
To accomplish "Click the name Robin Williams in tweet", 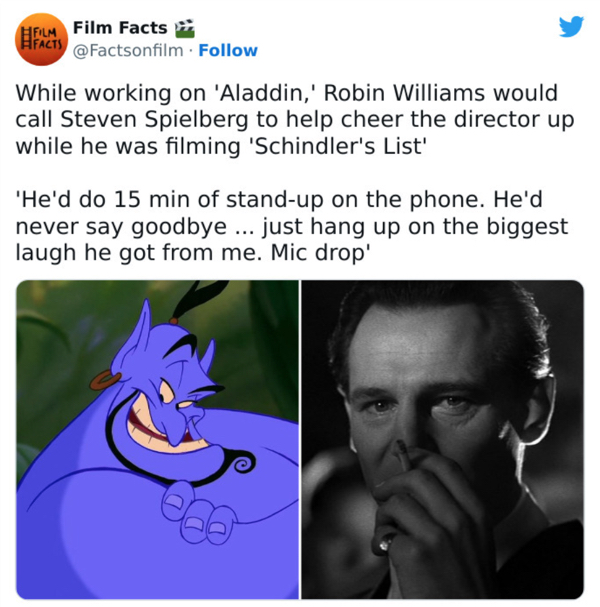I will pyautogui.click(x=404, y=93).
